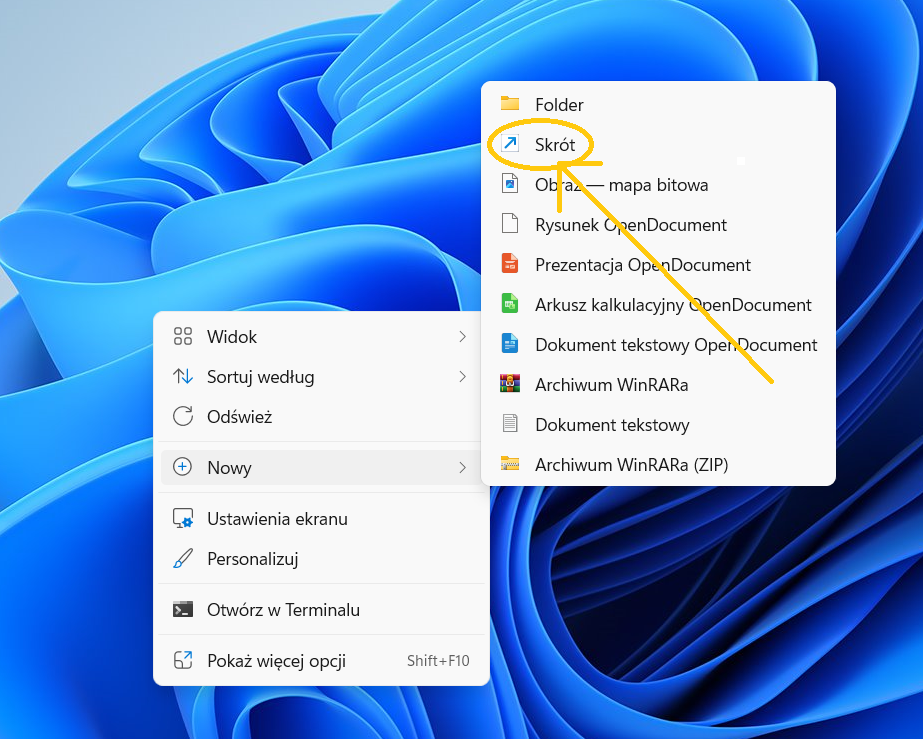This screenshot has height=739, width=923.
Task: Click the Pokaż więcej opcji icon
Action: click(183, 660)
